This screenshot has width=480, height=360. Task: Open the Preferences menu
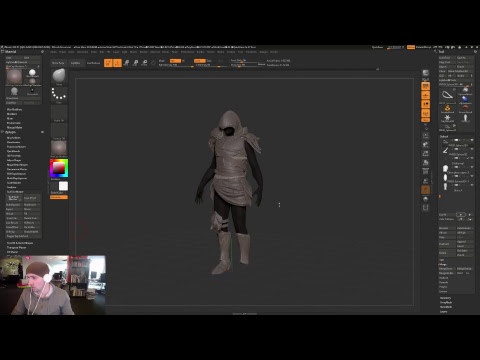pos(187,52)
